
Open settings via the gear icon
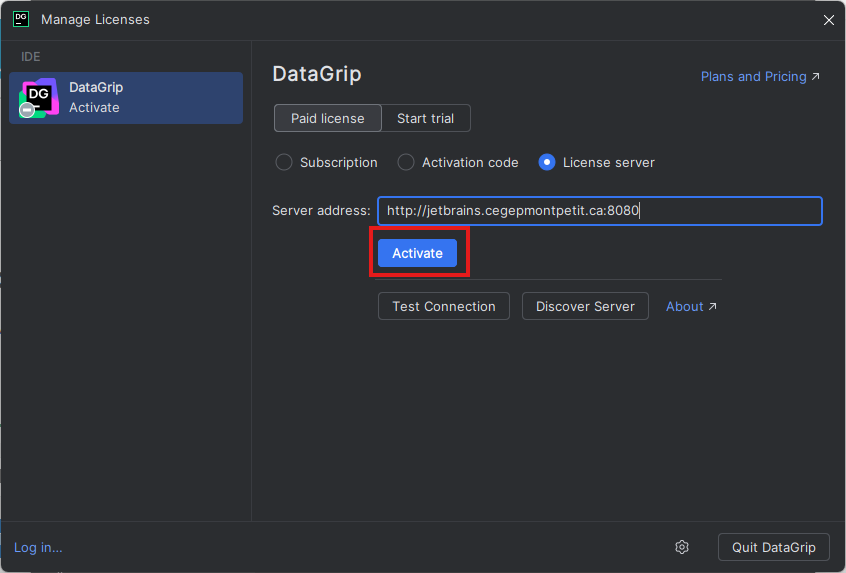click(x=682, y=547)
